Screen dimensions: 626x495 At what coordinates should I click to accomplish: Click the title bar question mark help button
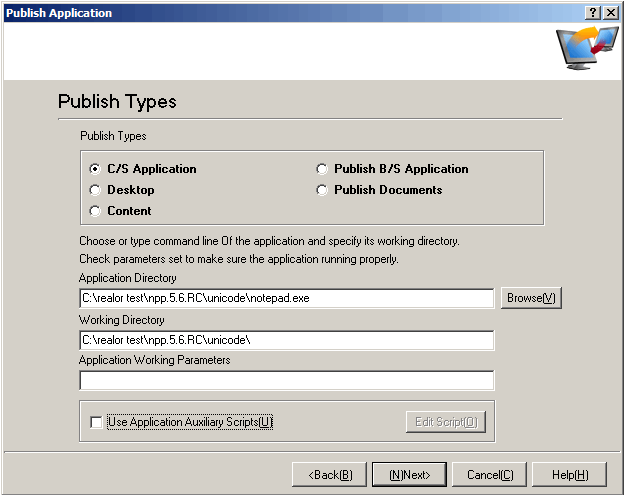593,12
